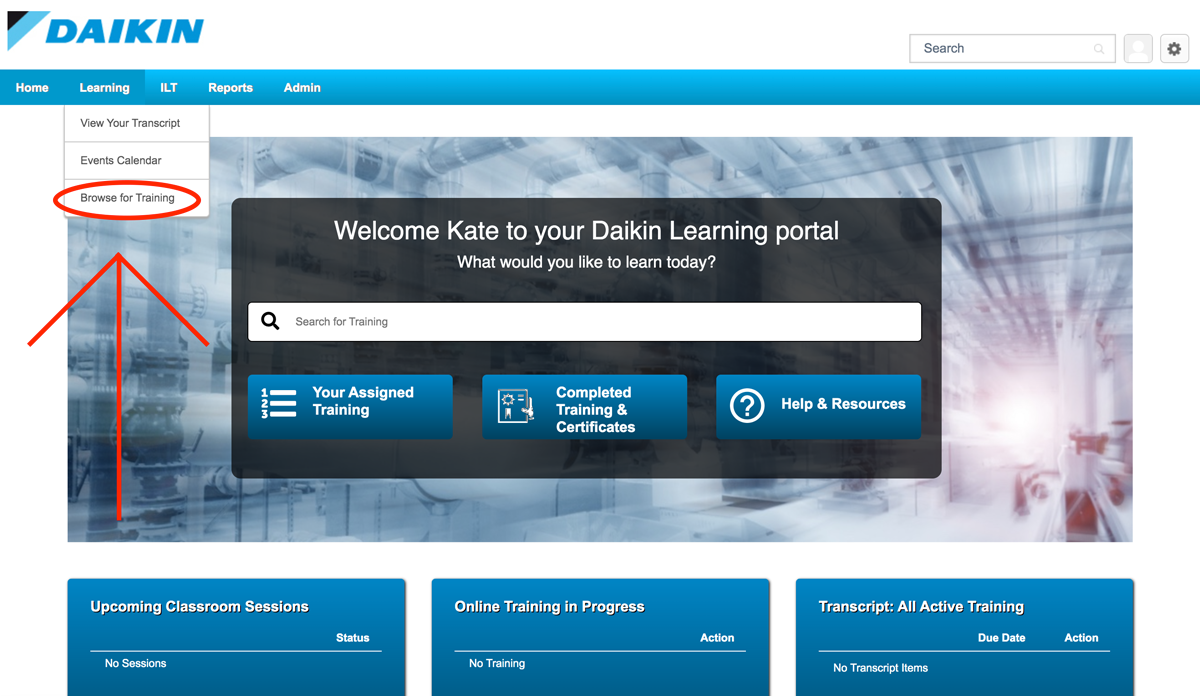
Task: Click Transcript: All Active Training heading
Action: [921, 607]
